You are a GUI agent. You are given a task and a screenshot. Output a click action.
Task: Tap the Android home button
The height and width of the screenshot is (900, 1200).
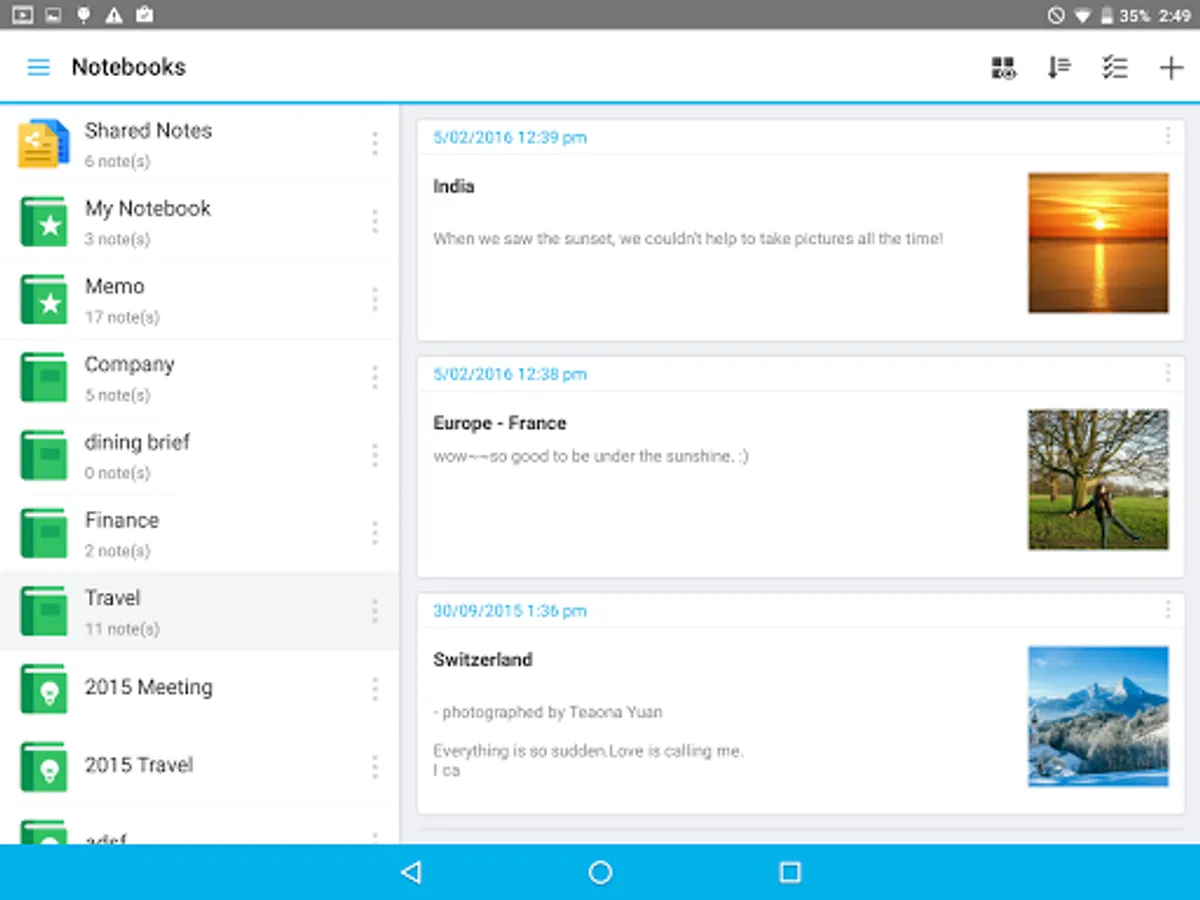coord(600,873)
